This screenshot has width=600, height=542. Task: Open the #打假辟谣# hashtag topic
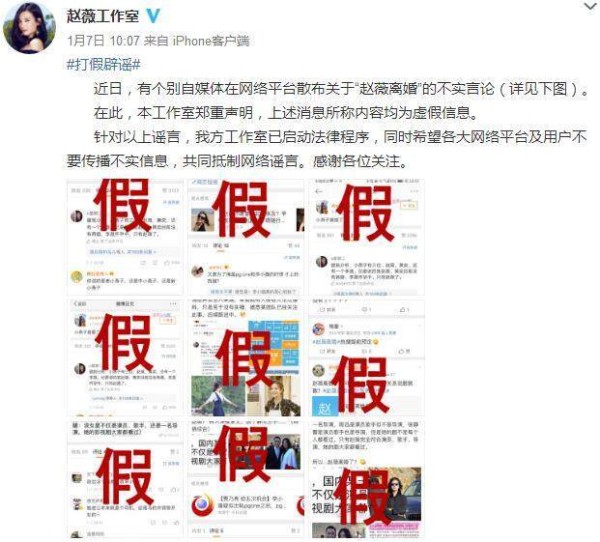104,64
